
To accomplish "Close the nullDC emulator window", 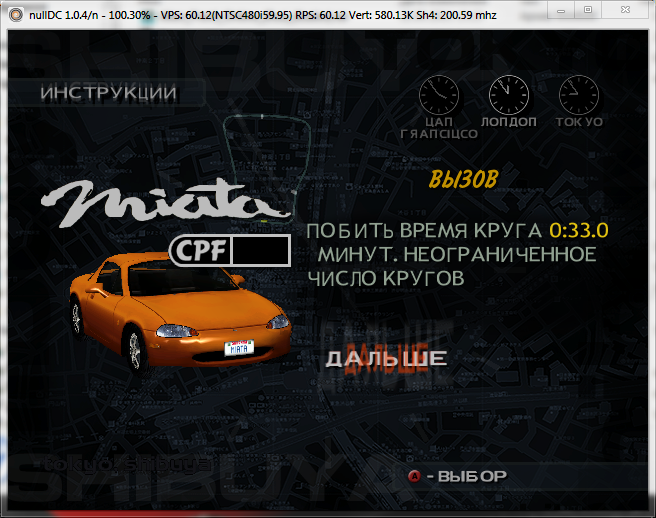I will (x=625, y=10).
